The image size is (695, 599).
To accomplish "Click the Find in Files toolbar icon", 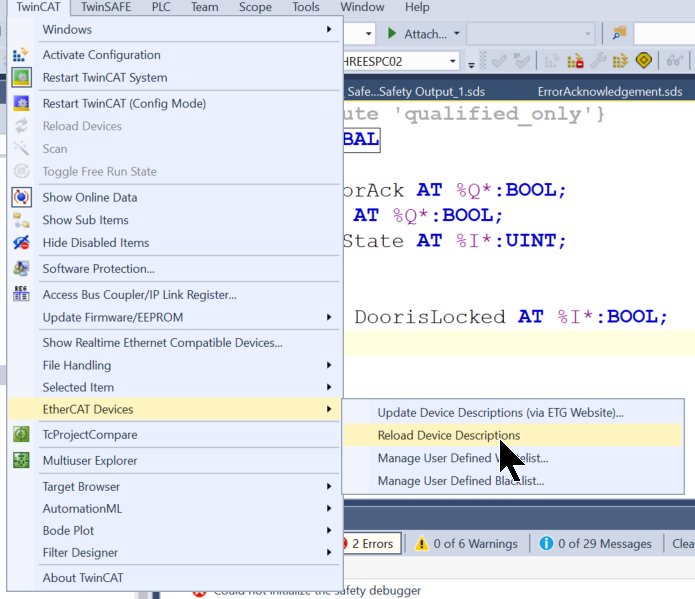I will click(x=619, y=34).
